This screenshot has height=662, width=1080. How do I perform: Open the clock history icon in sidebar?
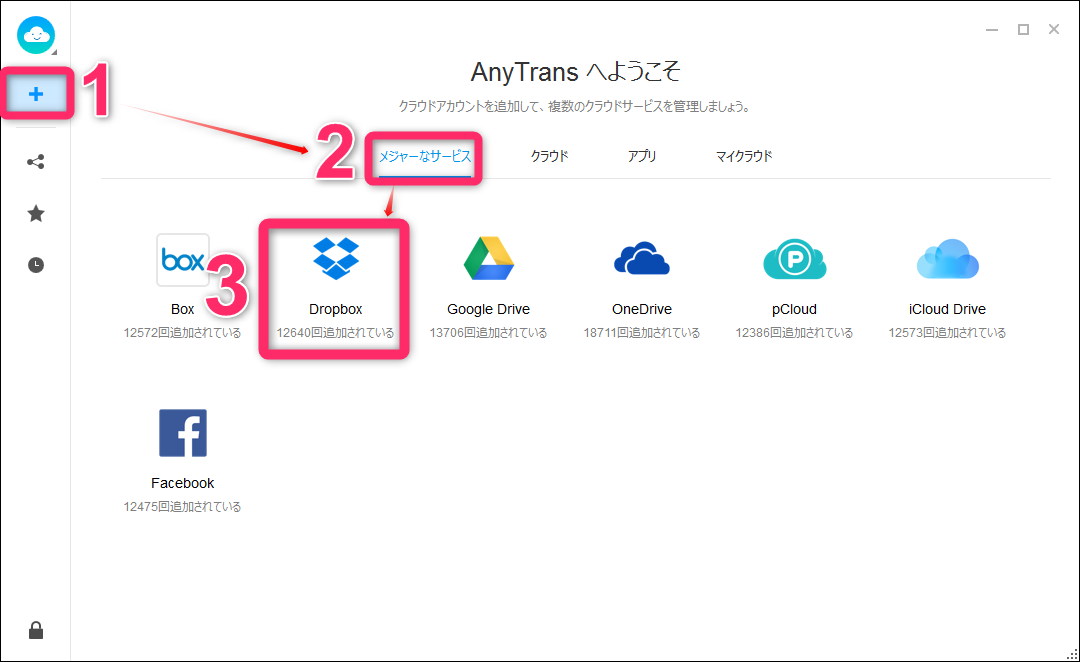pyautogui.click(x=36, y=265)
